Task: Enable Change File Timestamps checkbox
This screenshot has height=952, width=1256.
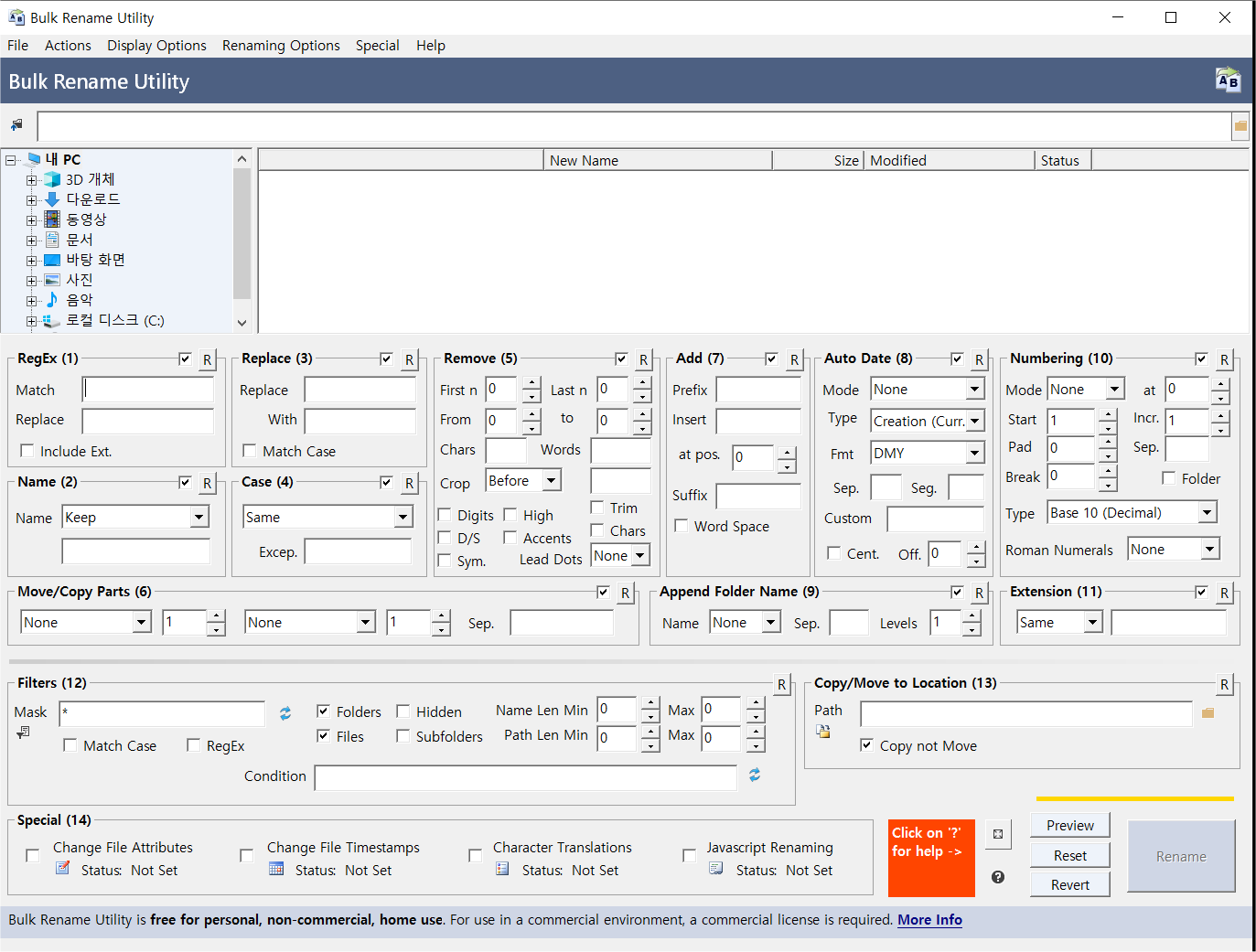Action: click(246, 856)
